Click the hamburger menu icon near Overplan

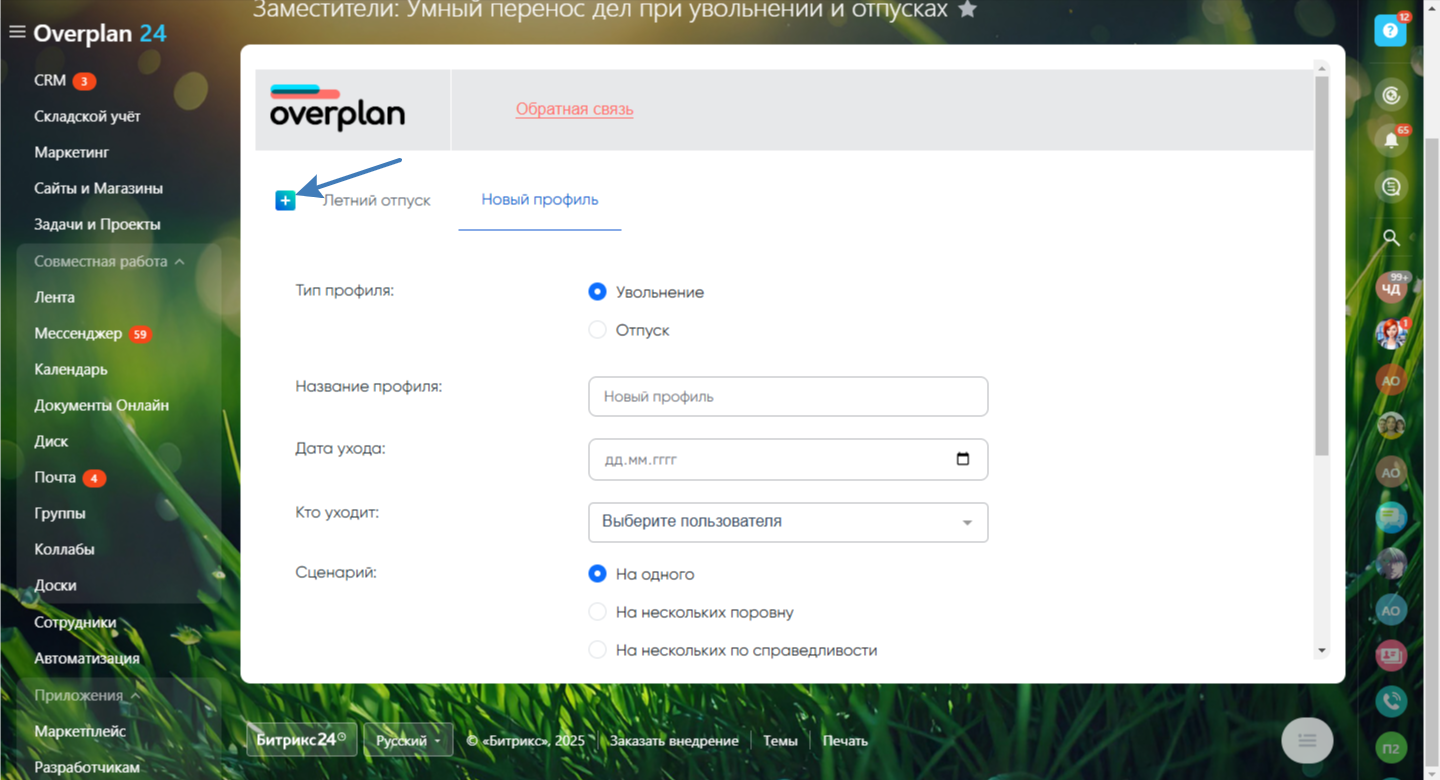[x=17, y=33]
